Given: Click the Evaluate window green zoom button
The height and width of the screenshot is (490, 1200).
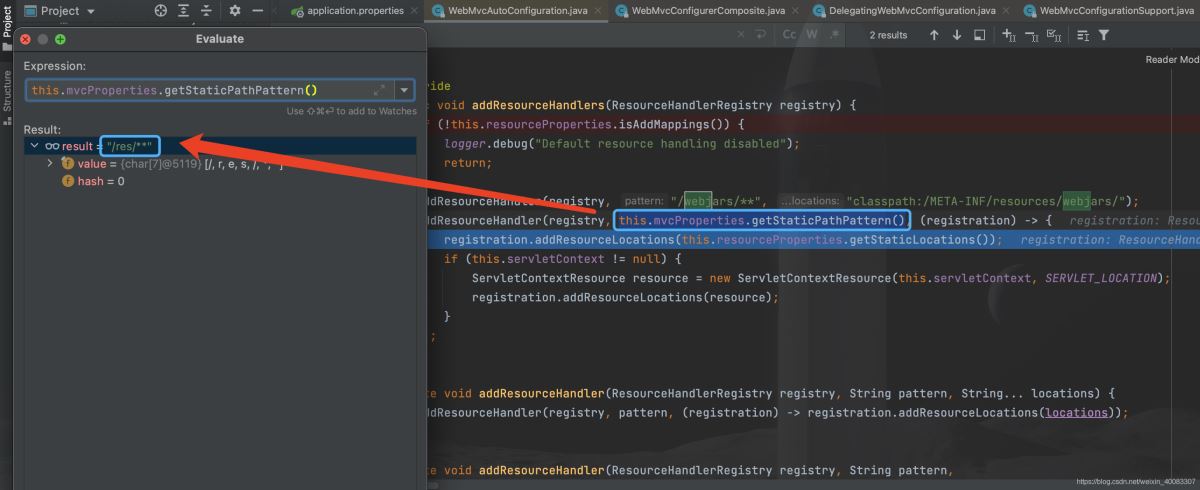Looking at the screenshot, I should [x=61, y=39].
